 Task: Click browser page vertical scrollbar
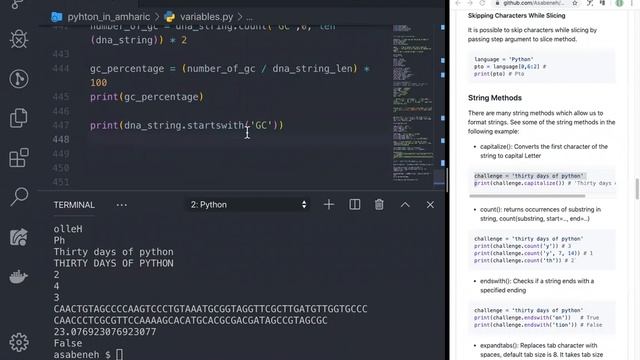pos(637,189)
